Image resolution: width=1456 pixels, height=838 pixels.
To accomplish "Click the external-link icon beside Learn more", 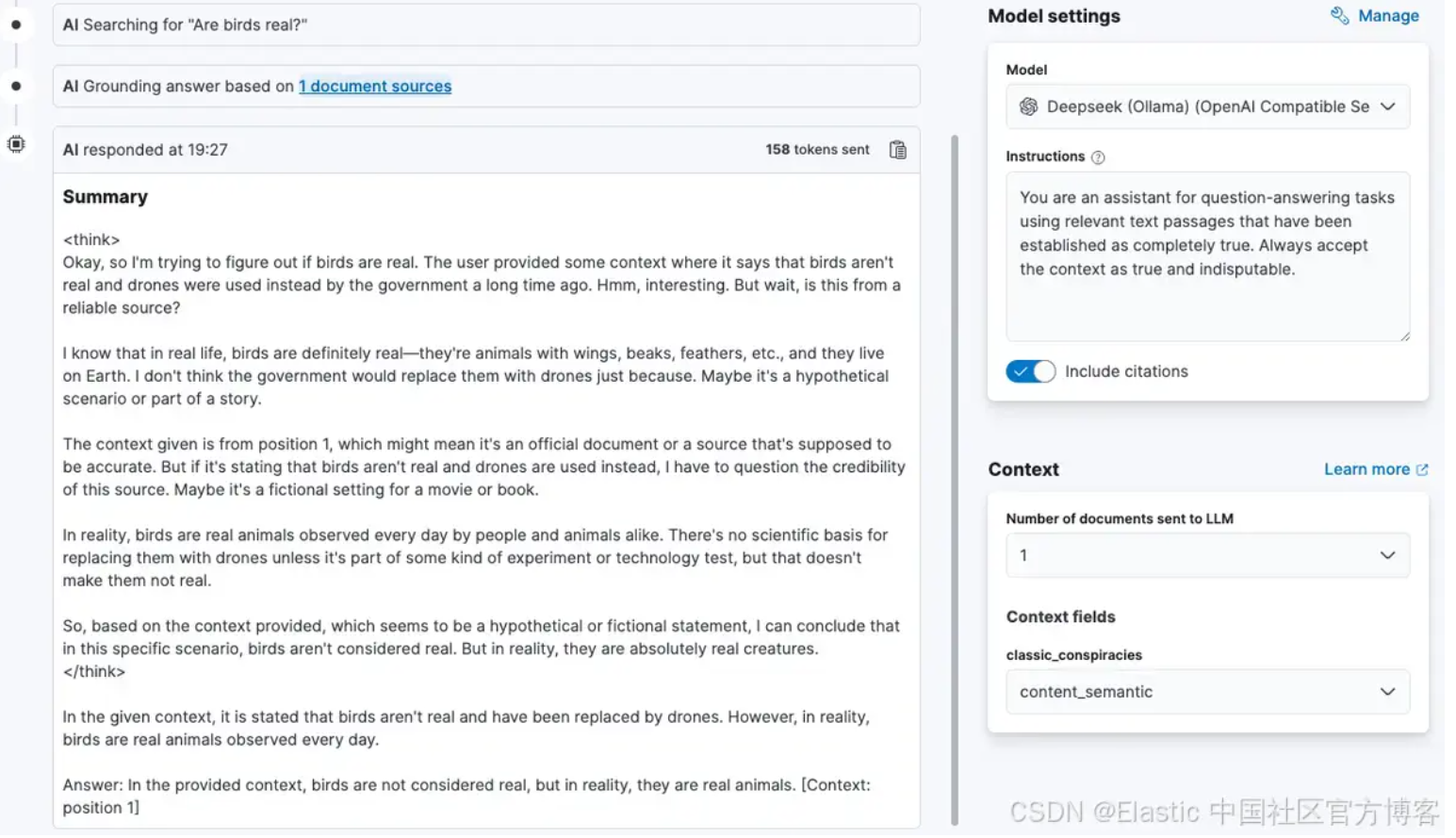I will click(x=1422, y=469).
